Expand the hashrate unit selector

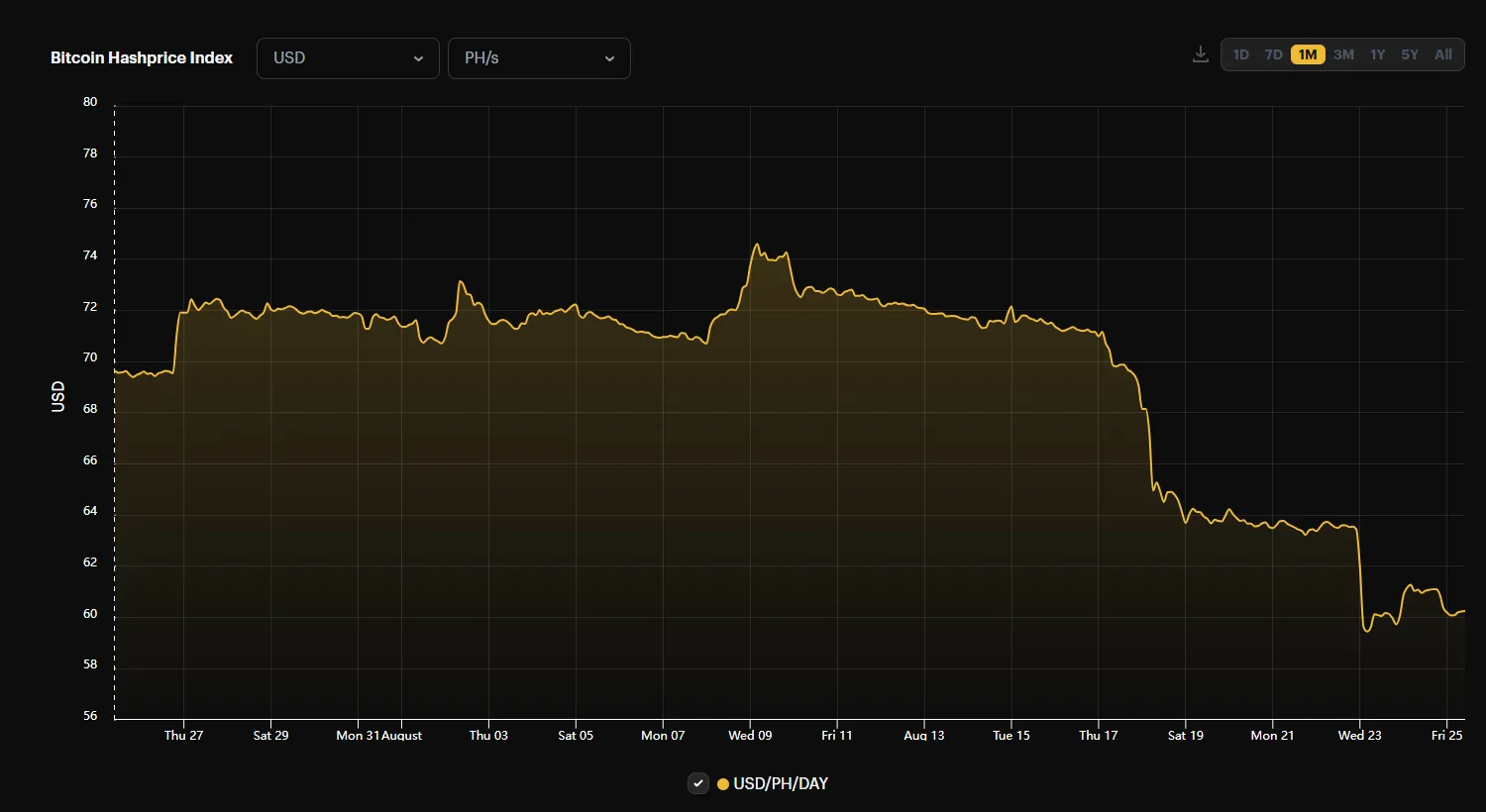click(x=539, y=58)
